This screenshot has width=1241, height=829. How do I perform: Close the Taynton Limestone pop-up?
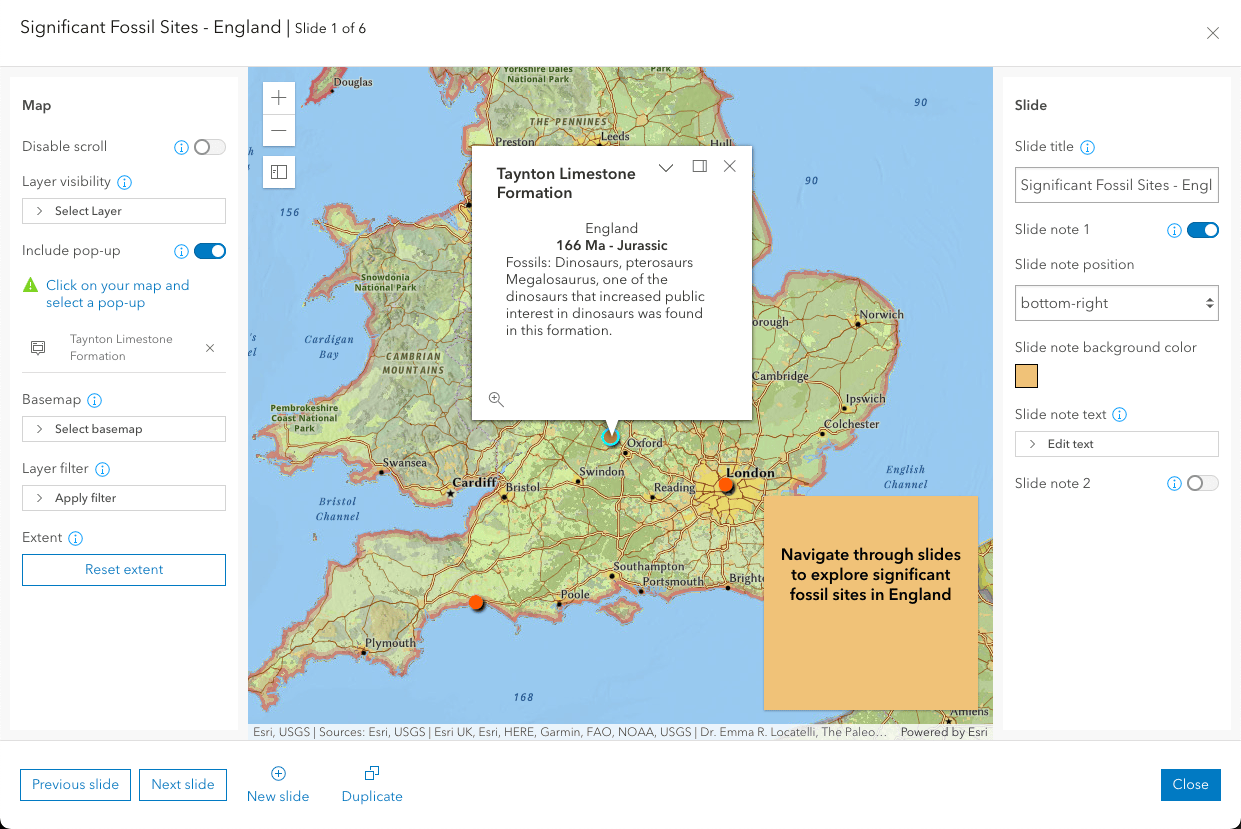point(730,167)
